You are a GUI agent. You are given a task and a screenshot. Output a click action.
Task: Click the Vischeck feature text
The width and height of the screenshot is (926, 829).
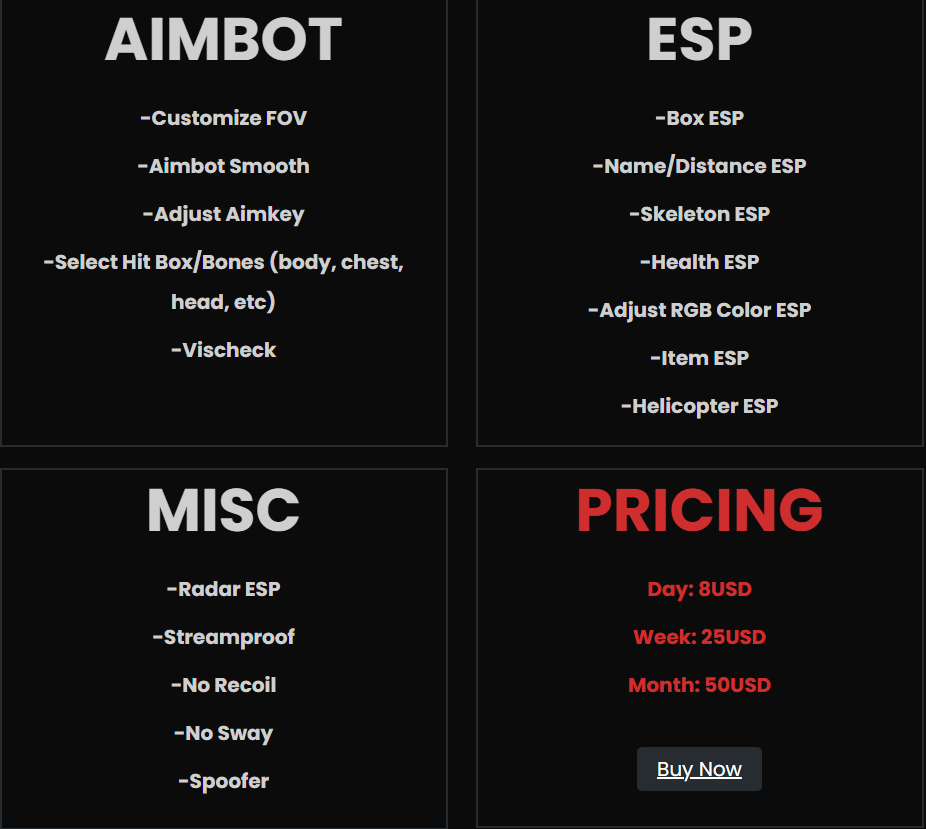(223, 350)
